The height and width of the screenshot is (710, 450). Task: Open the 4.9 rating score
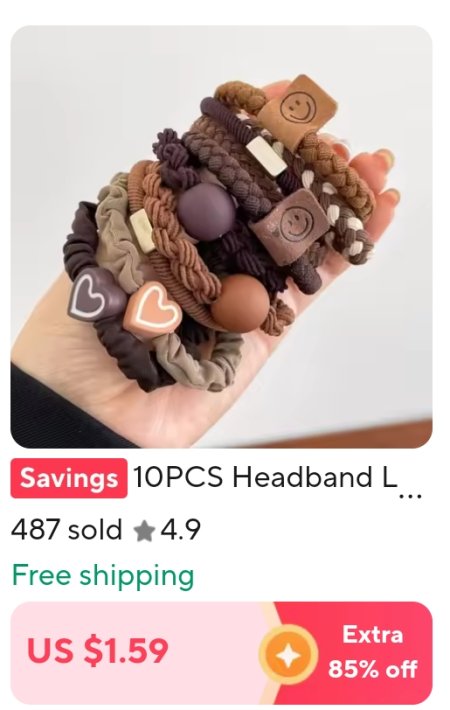180,529
